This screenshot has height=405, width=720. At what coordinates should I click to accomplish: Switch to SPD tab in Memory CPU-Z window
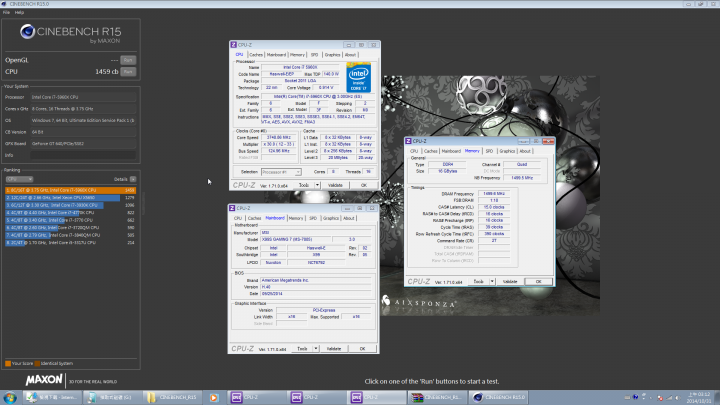pyautogui.click(x=489, y=151)
